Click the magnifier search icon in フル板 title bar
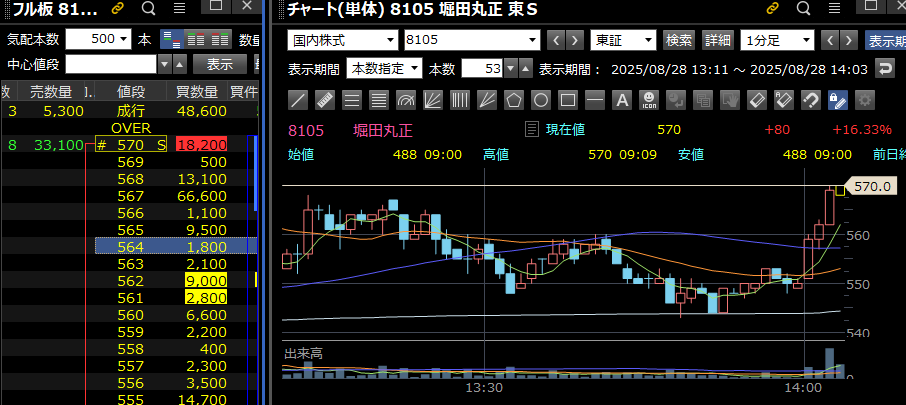Viewport: 906px width, 405px height. (148, 9)
